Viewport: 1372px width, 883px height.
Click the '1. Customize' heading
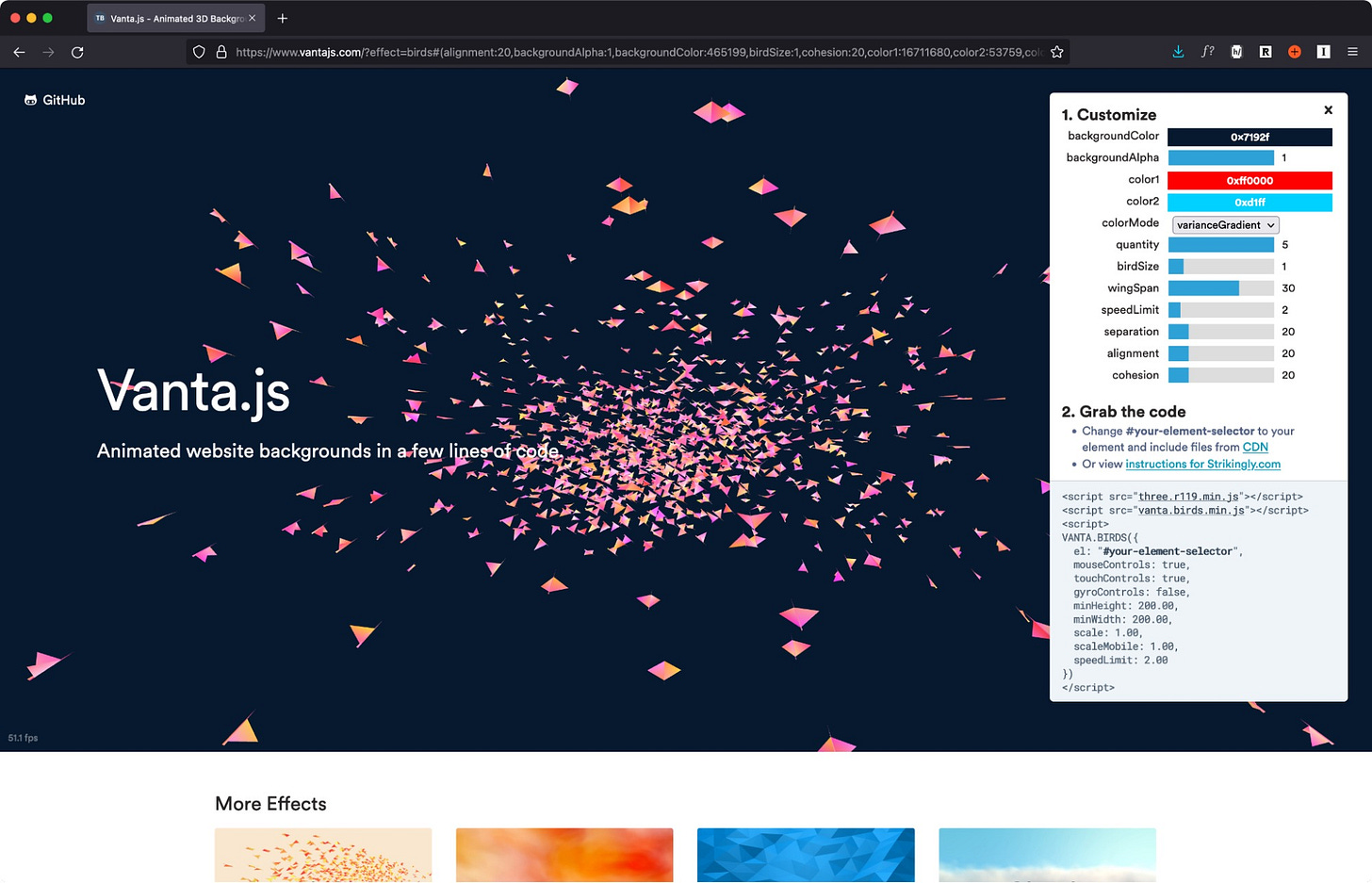coord(1108,115)
